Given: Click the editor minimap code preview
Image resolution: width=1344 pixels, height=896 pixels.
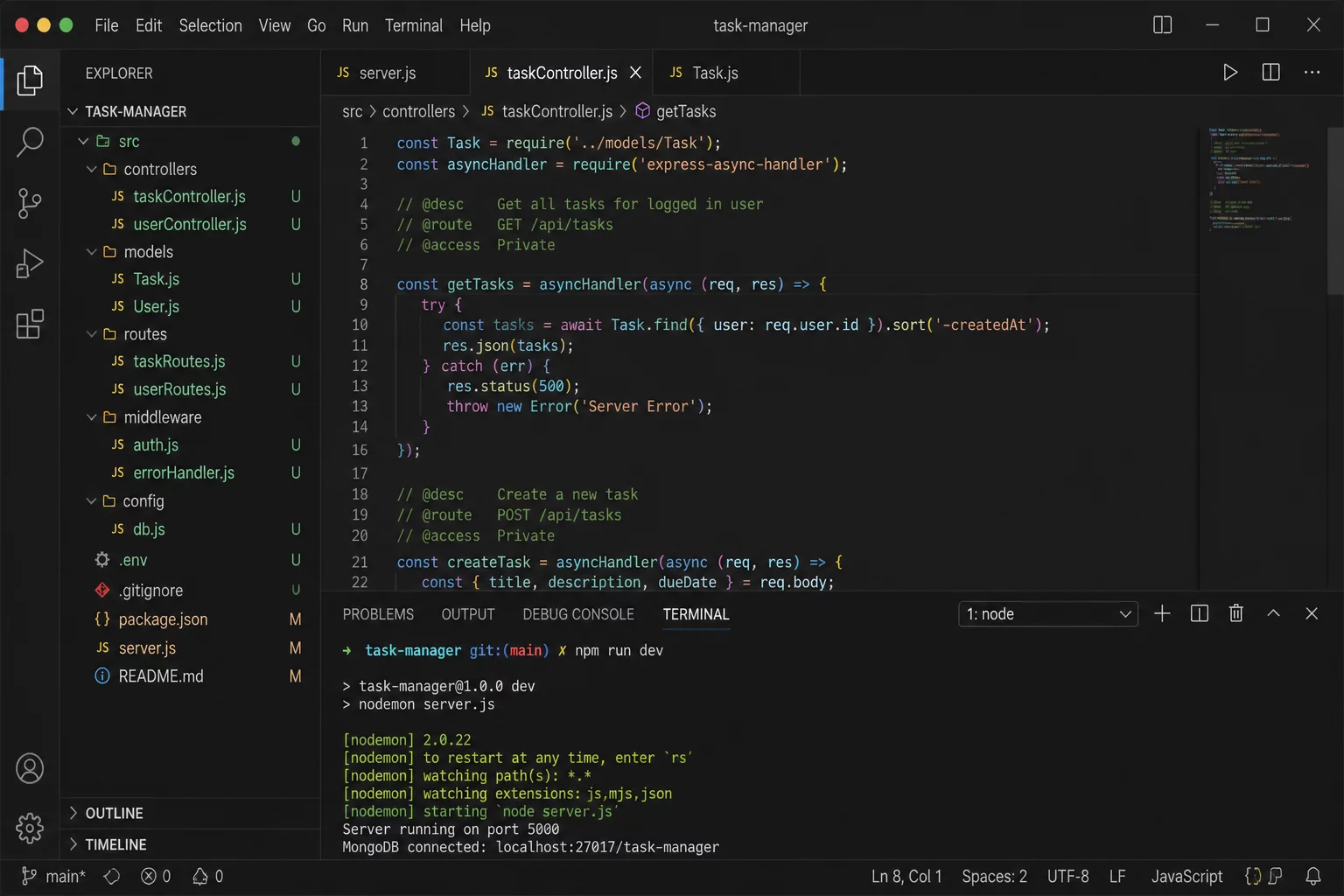Looking at the screenshot, I should tap(1260, 179).
